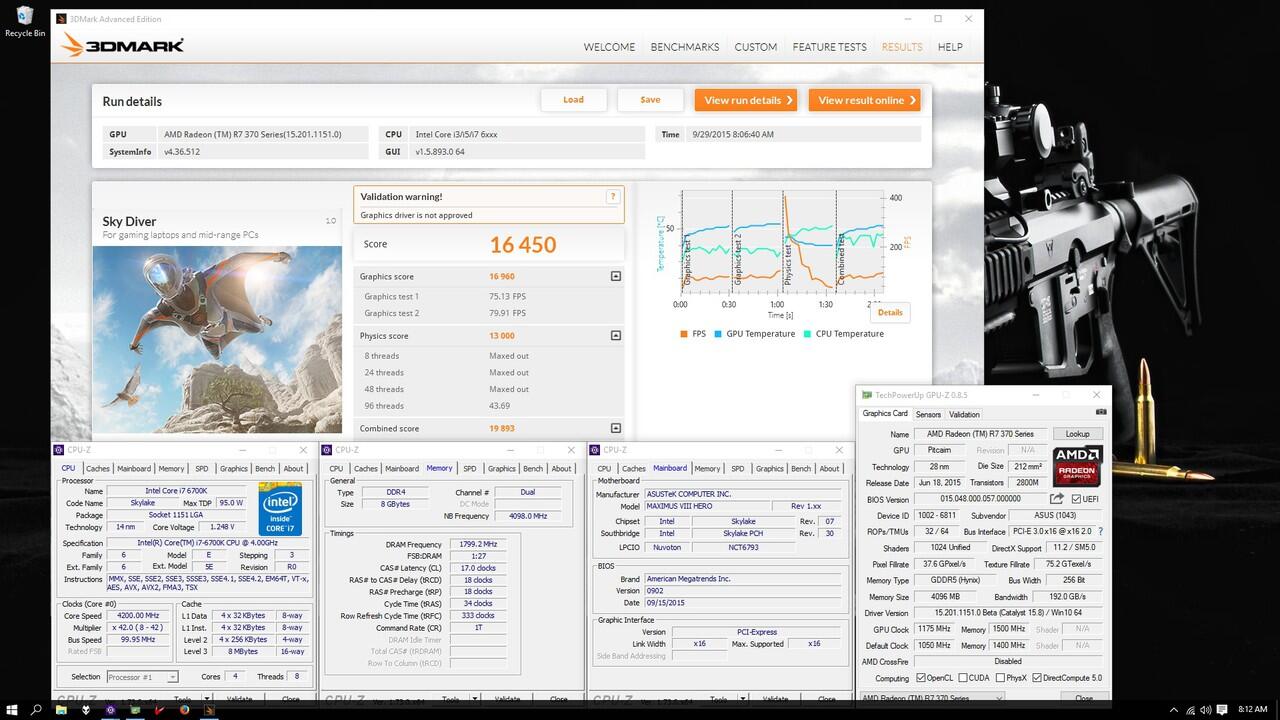Open chart Details button
Viewport: 1280px width, 720px height.
tap(890, 312)
